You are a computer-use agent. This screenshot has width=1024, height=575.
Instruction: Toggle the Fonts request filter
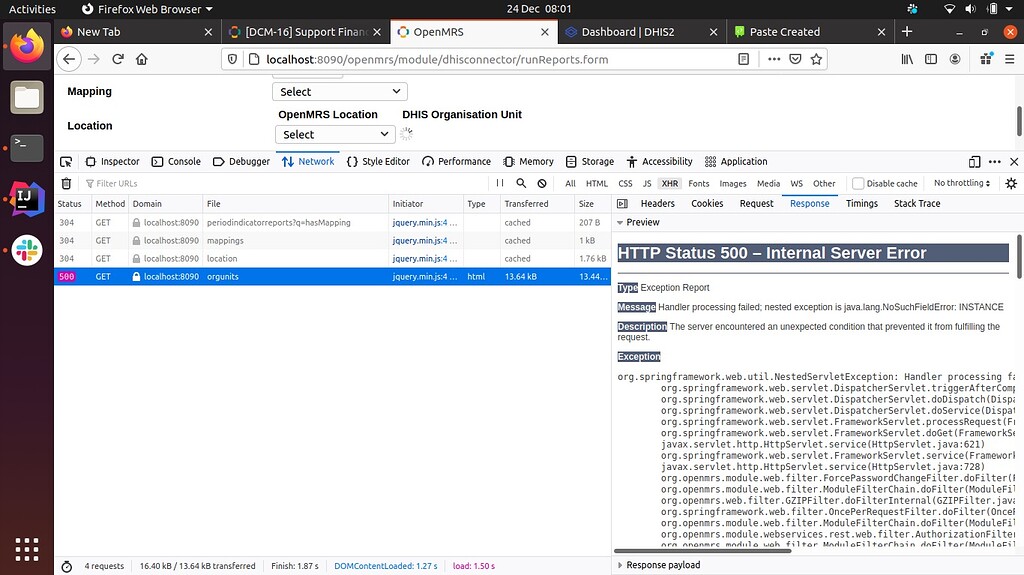pyautogui.click(x=698, y=184)
